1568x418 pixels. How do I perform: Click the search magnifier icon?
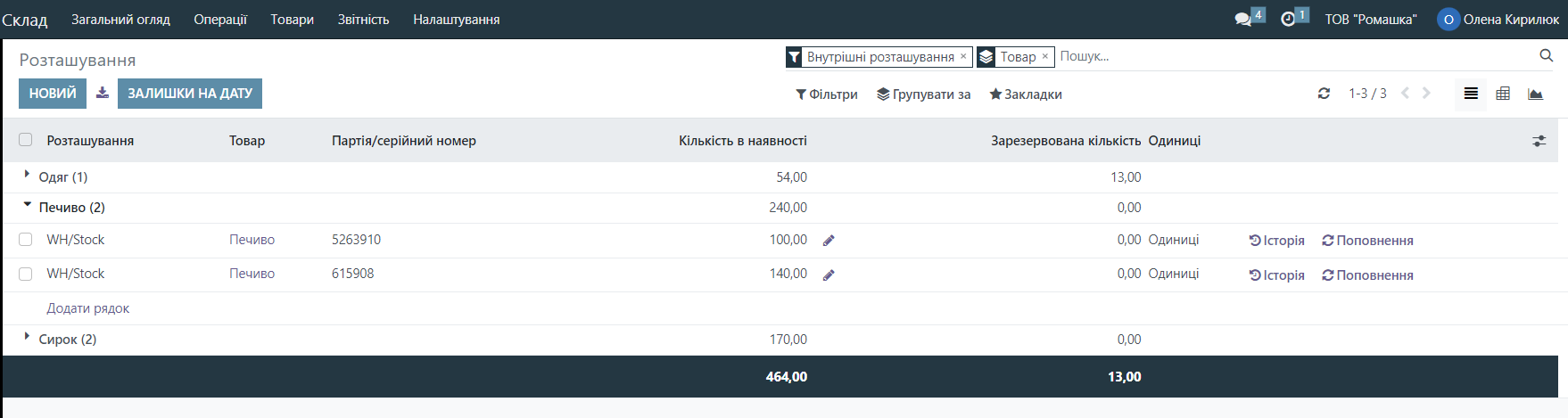[1546, 56]
